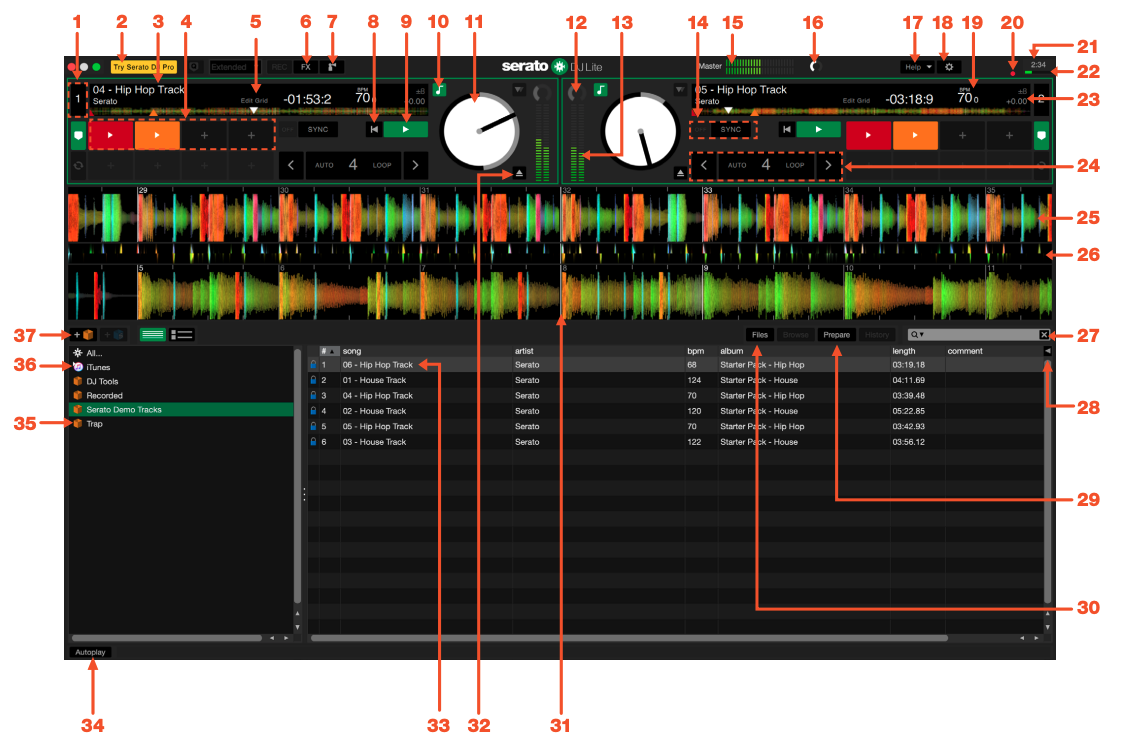Toggle the right deck green music note keylock
Viewport: 1122px width, 750px height.
600,89
